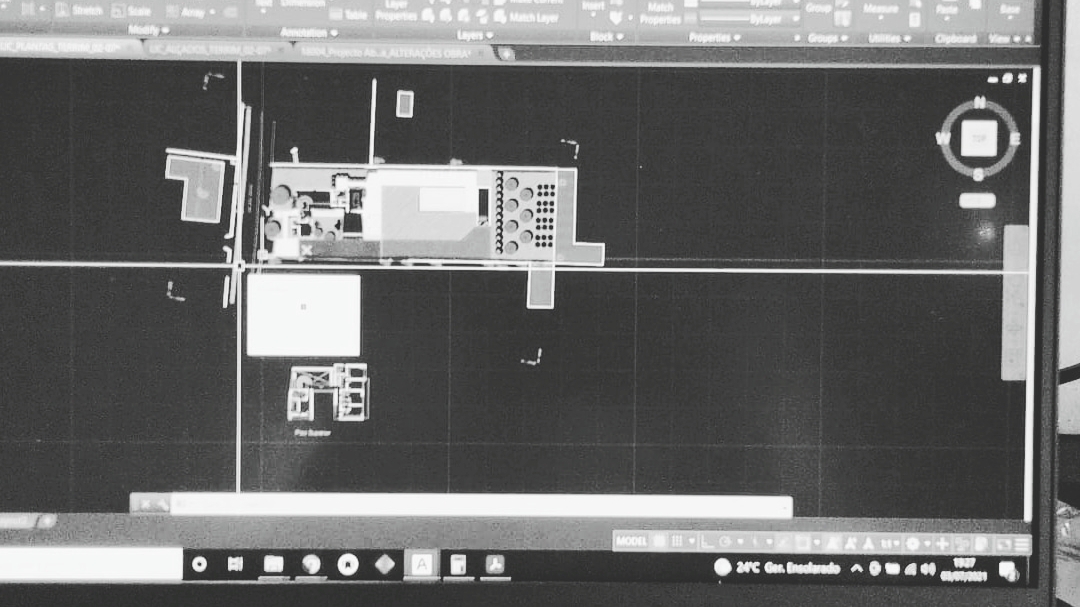Click inside the command line input
The image size is (1080, 607).
(x=481, y=506)
